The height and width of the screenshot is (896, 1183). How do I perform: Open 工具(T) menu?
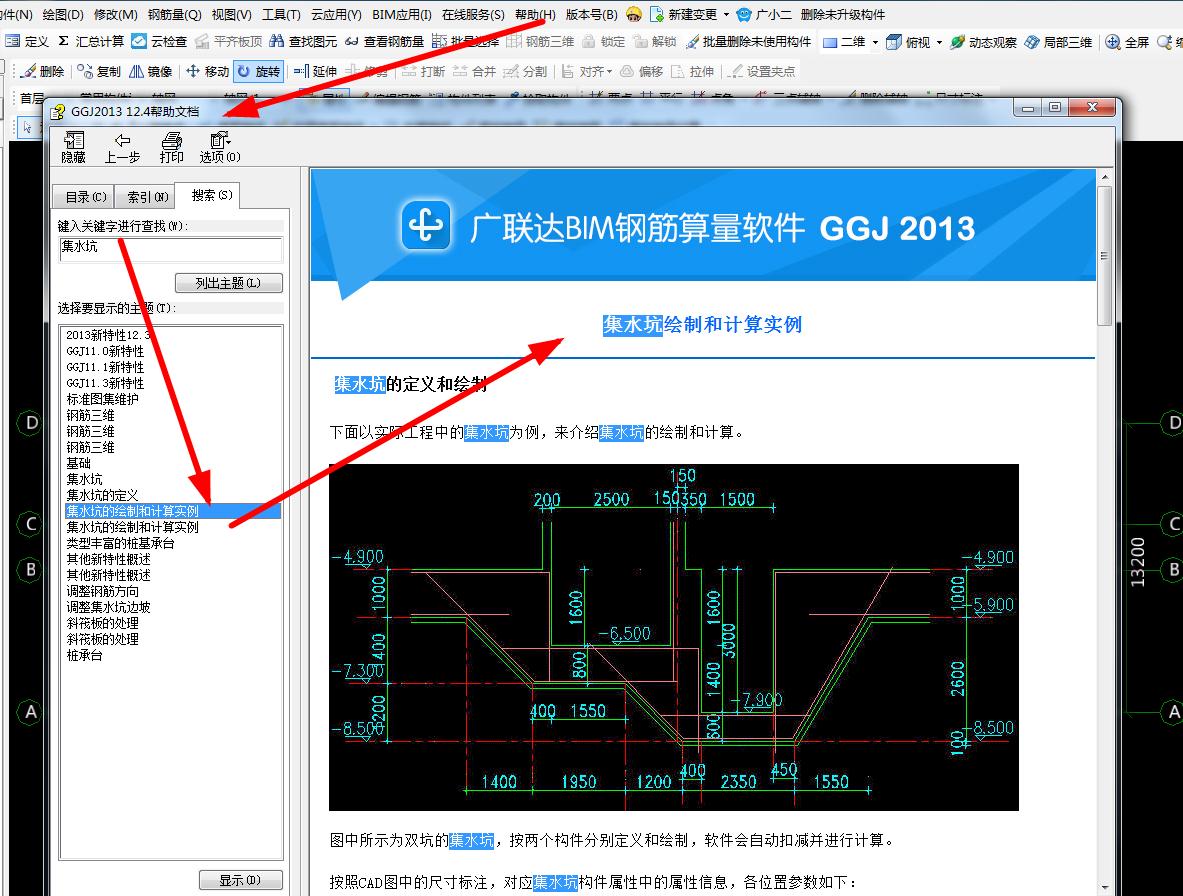point(281,14)
